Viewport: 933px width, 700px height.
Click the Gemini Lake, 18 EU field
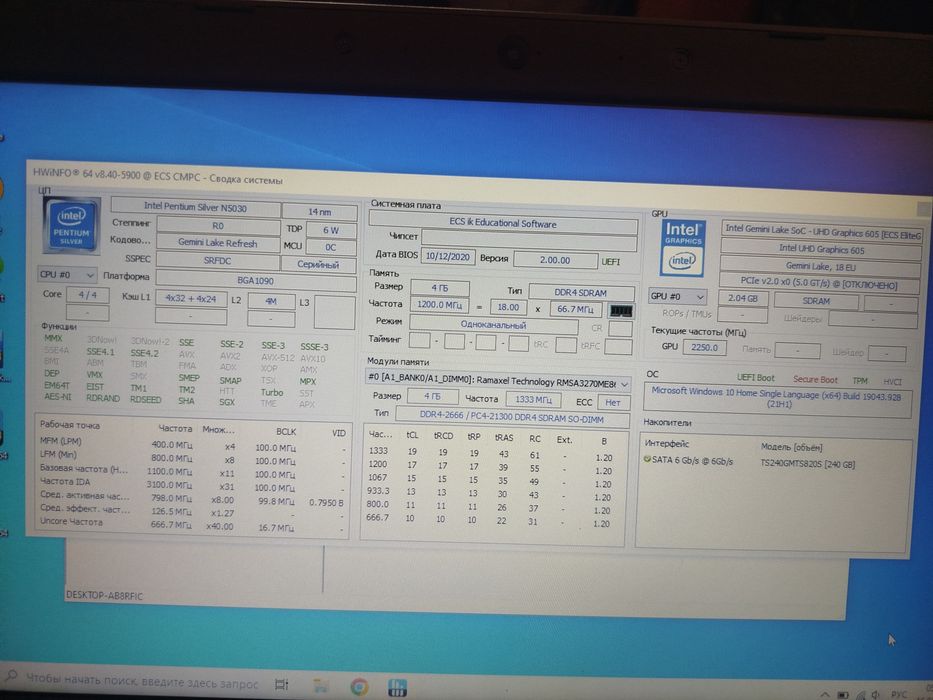tap(821, 266)
